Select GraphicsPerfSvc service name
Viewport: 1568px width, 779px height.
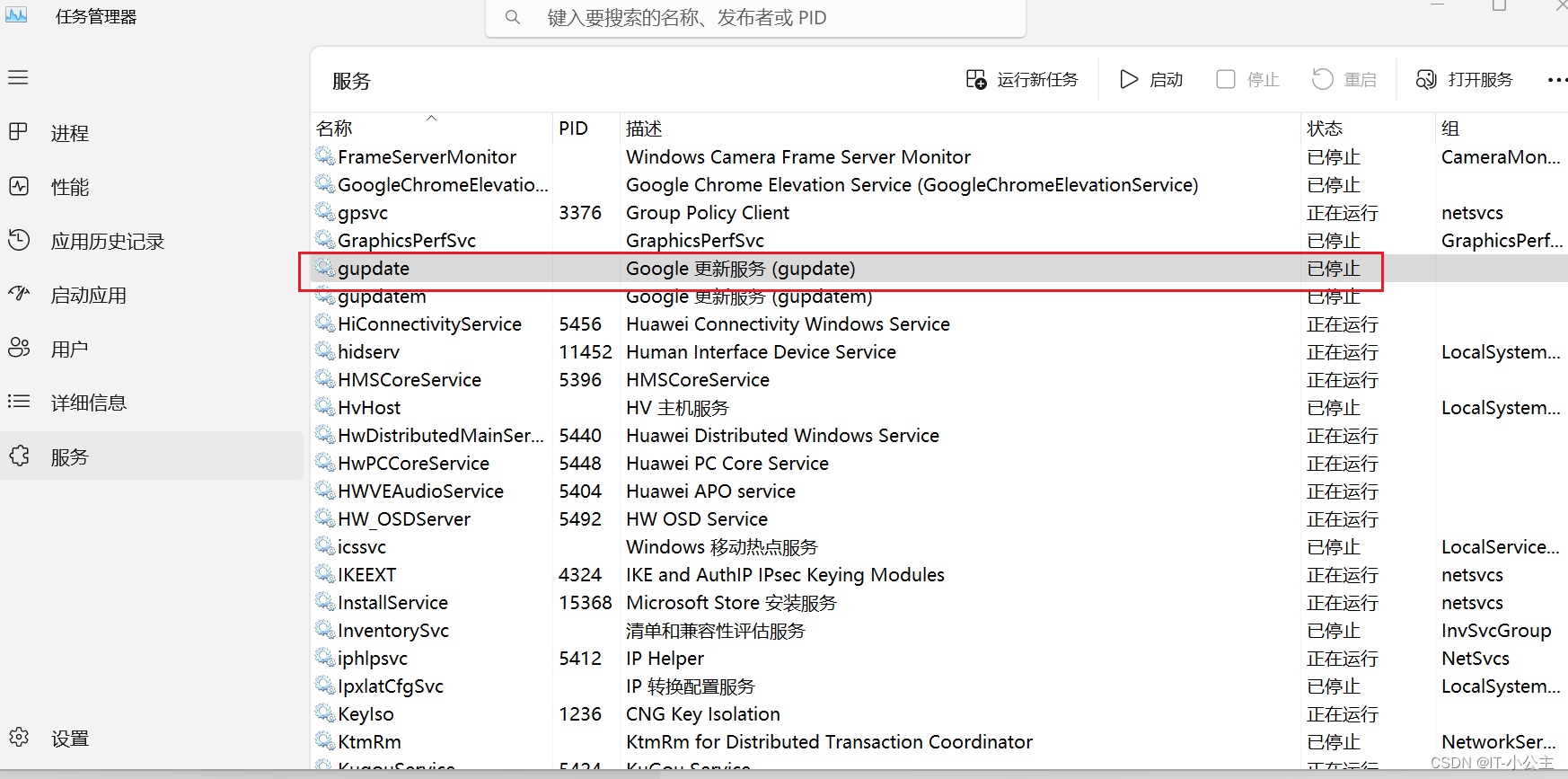(407, 241)
